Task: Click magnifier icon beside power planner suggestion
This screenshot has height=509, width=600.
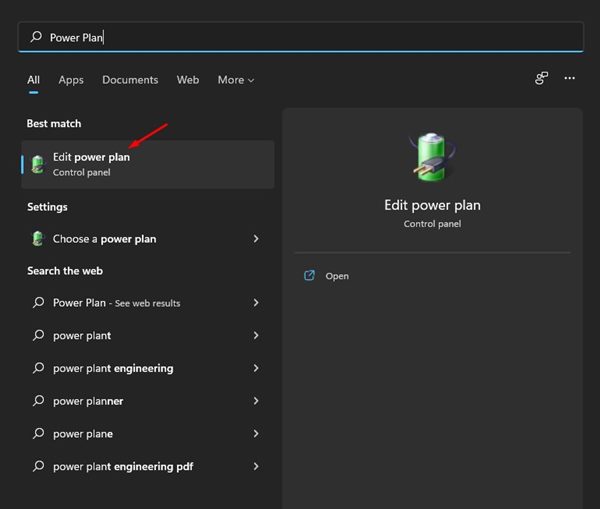Action: (38, 401)
